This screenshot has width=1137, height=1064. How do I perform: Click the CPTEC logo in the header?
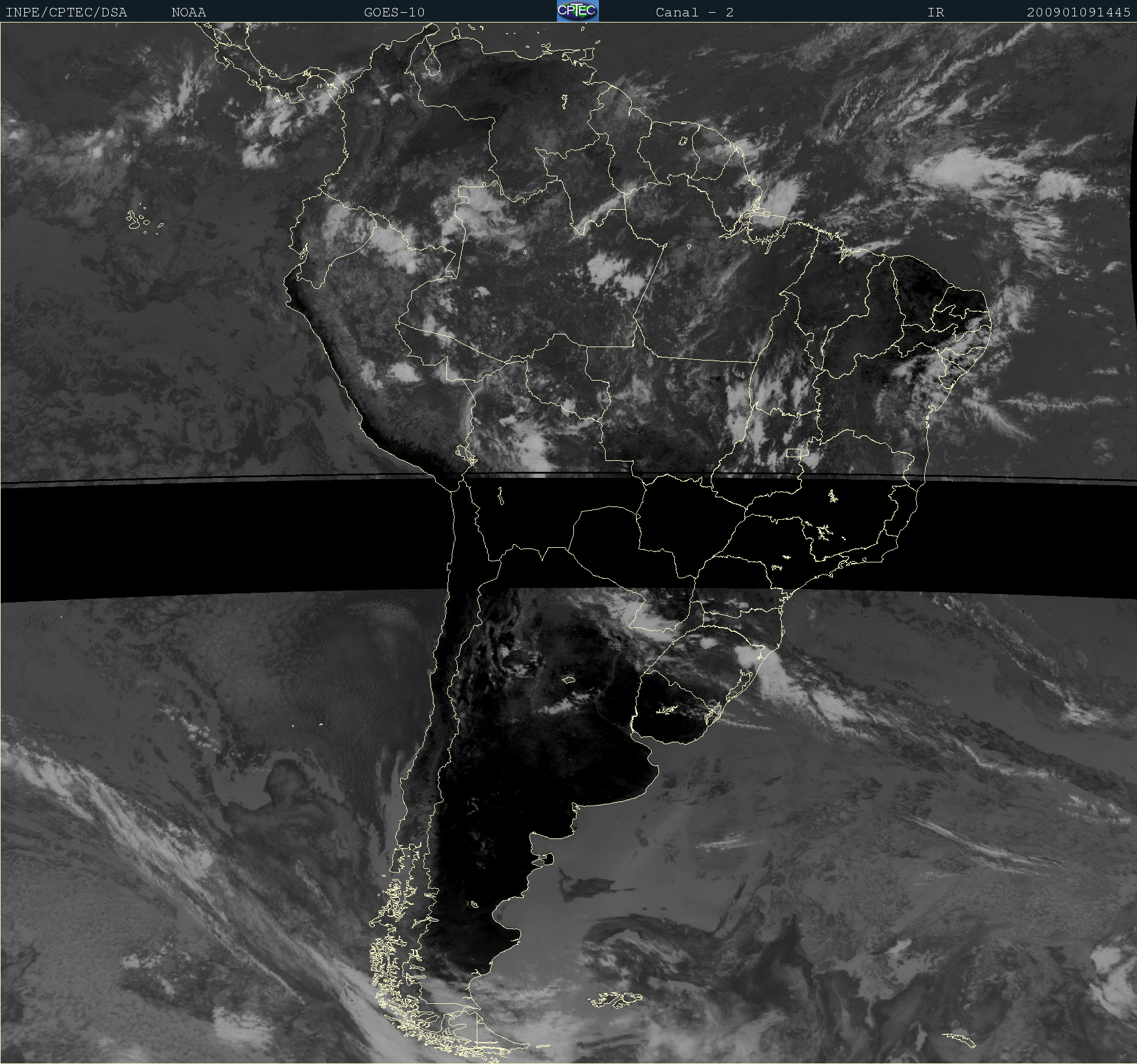[x=578, y=11]
